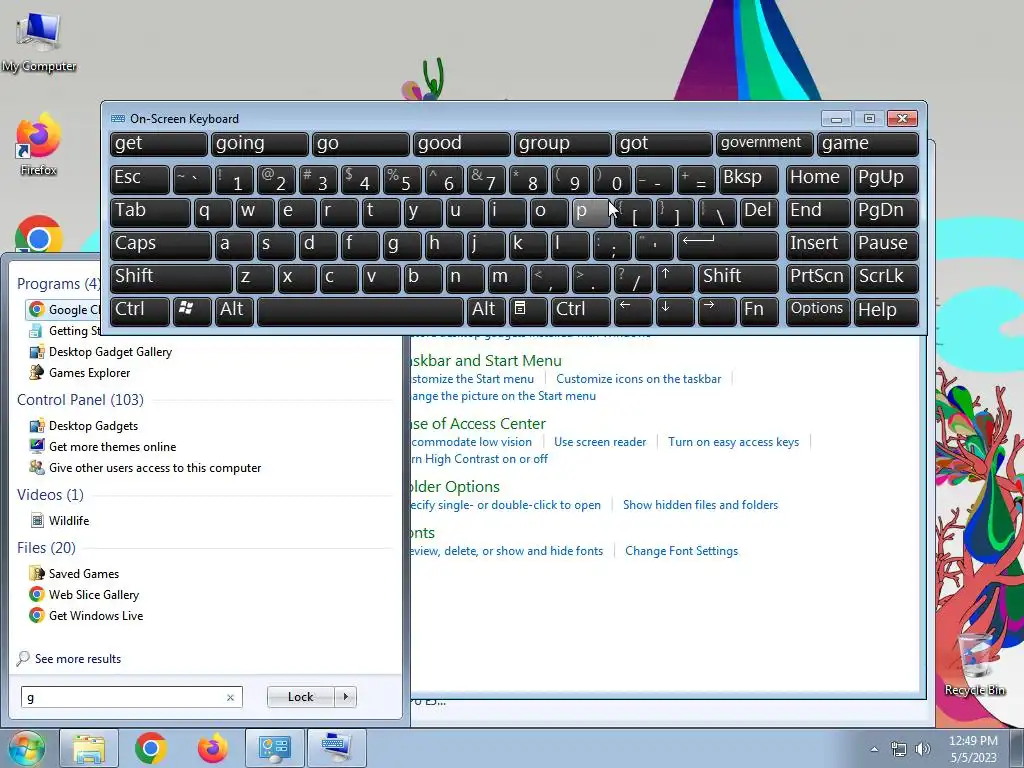The width and height of the screenshot is (1024, 768).
Task: Click the Lock button
Action: [x=301, y=697]
